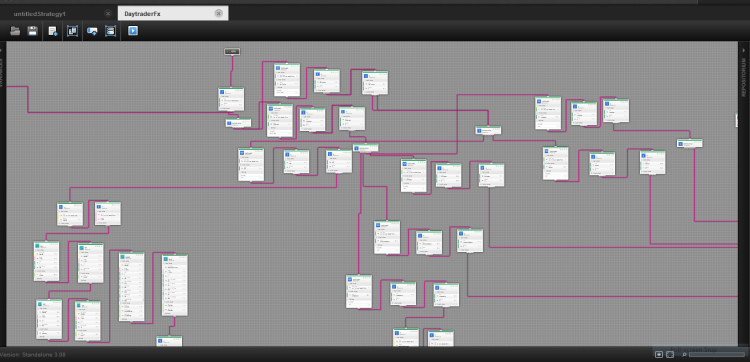
Task: Click the new document with plus icon
Action: pyautogui.click(x=53, y=31)
